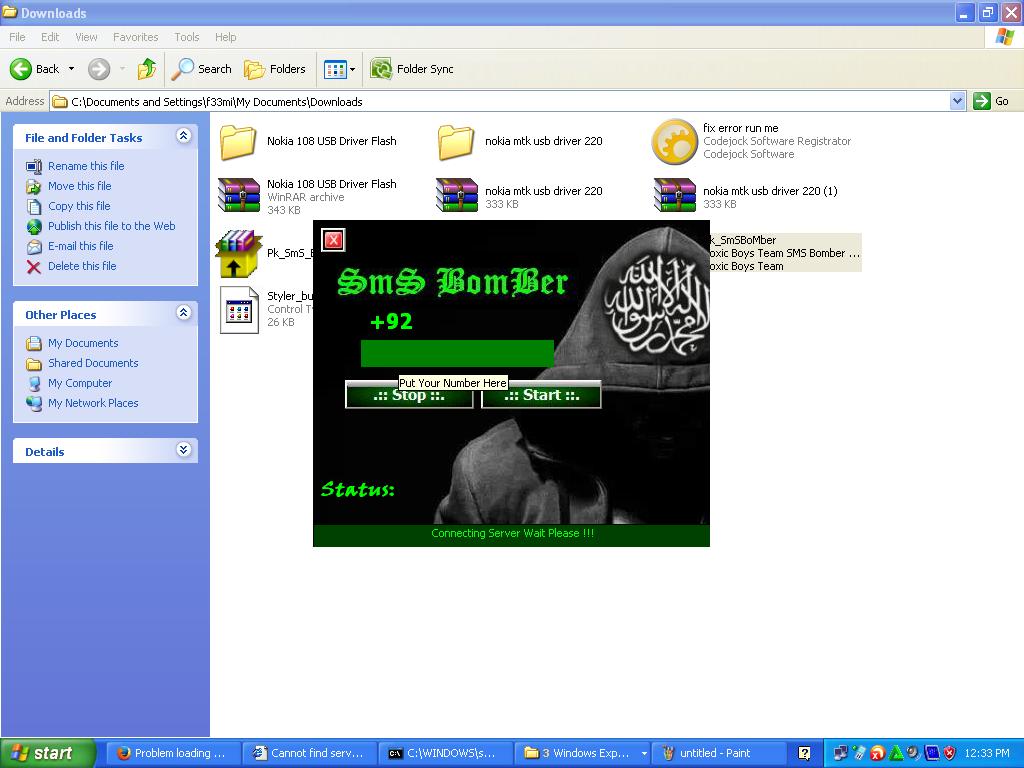This screenshot has height=768, width=1024.
Task: Open the Favorites menu
Action: click(135, 37)
